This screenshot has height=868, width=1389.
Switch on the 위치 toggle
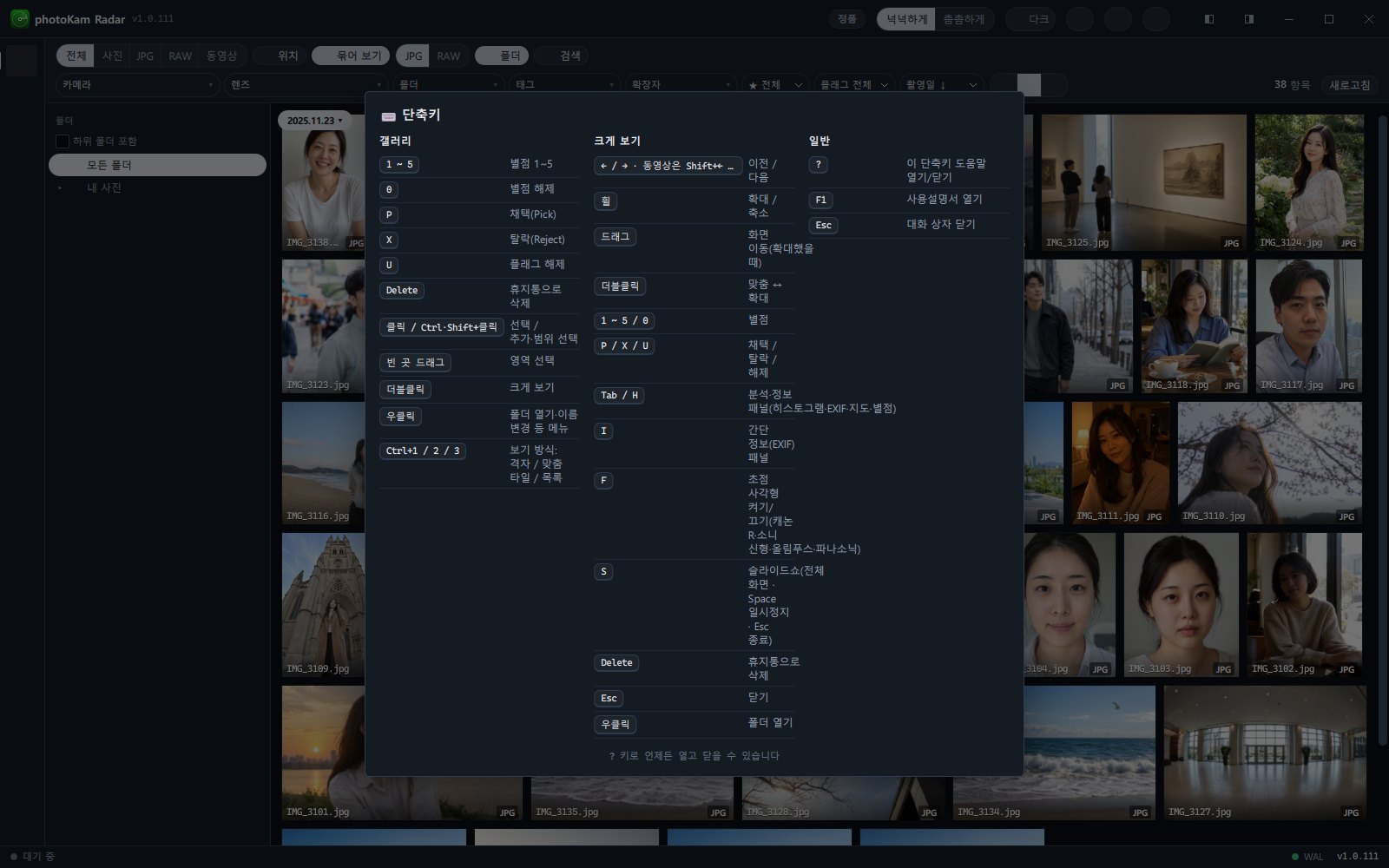click(x=280, y=56)
